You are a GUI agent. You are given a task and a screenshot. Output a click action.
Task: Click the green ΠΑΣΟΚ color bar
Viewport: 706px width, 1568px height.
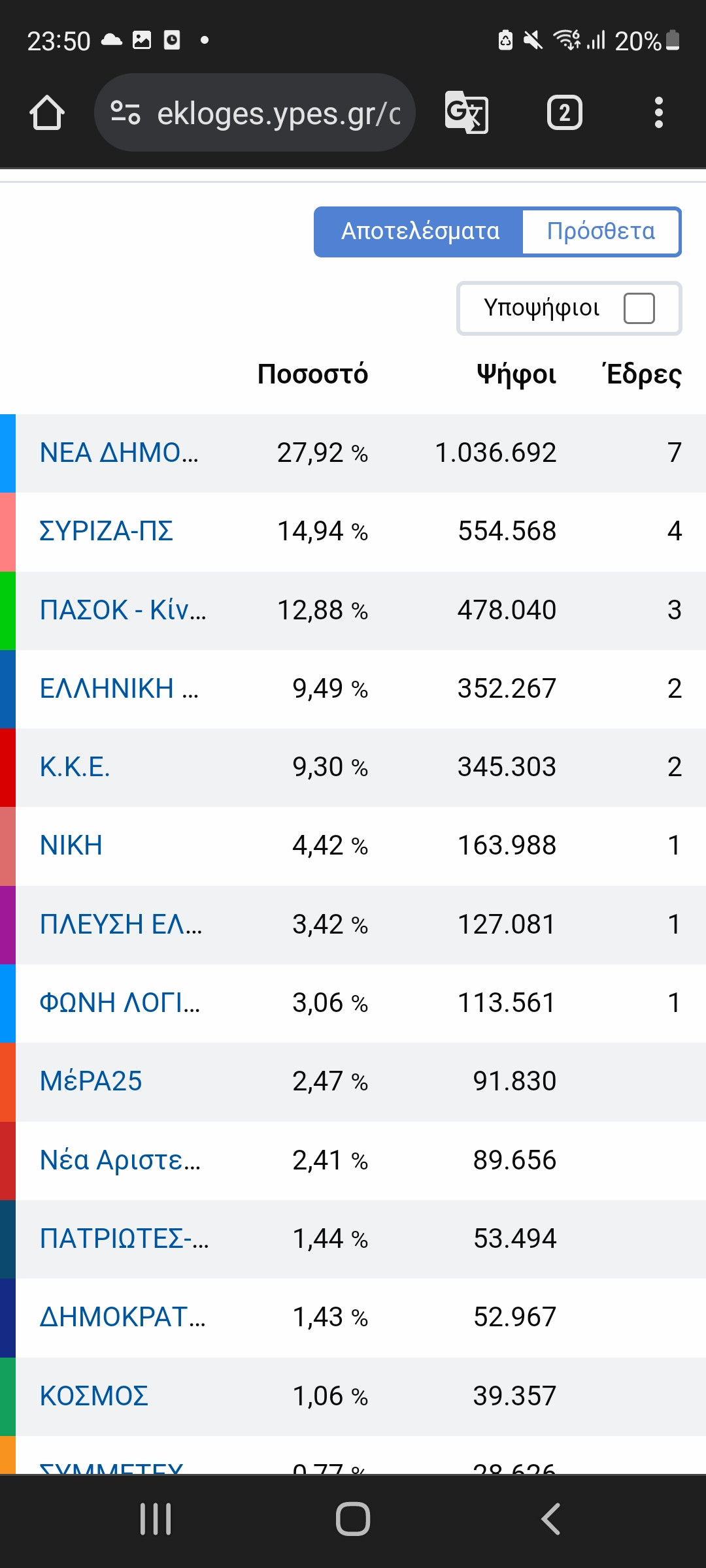click(x=7, y=610)
